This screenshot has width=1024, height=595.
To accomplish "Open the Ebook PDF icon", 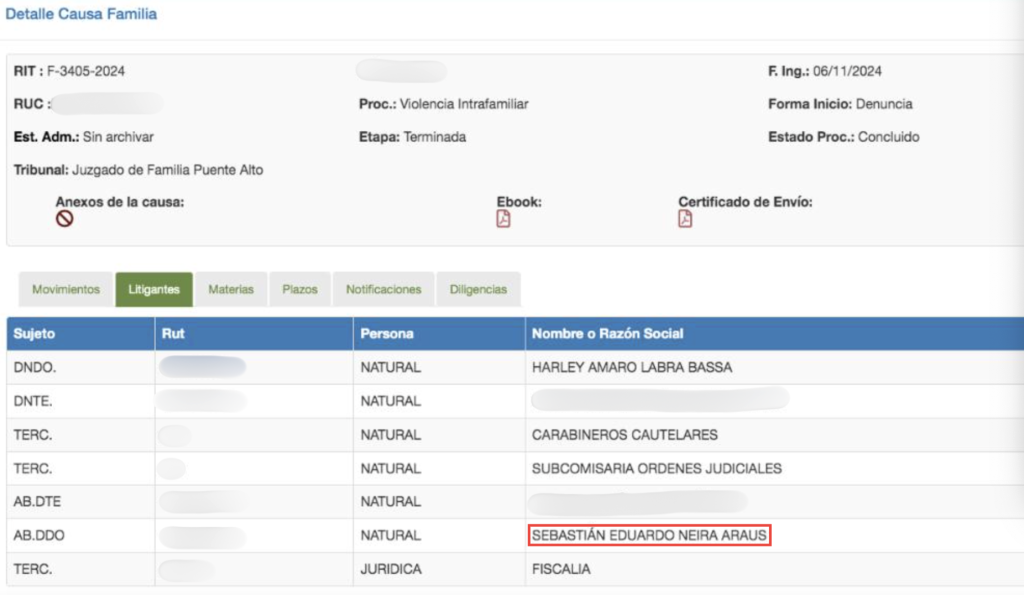I will [x=503, y=219].
